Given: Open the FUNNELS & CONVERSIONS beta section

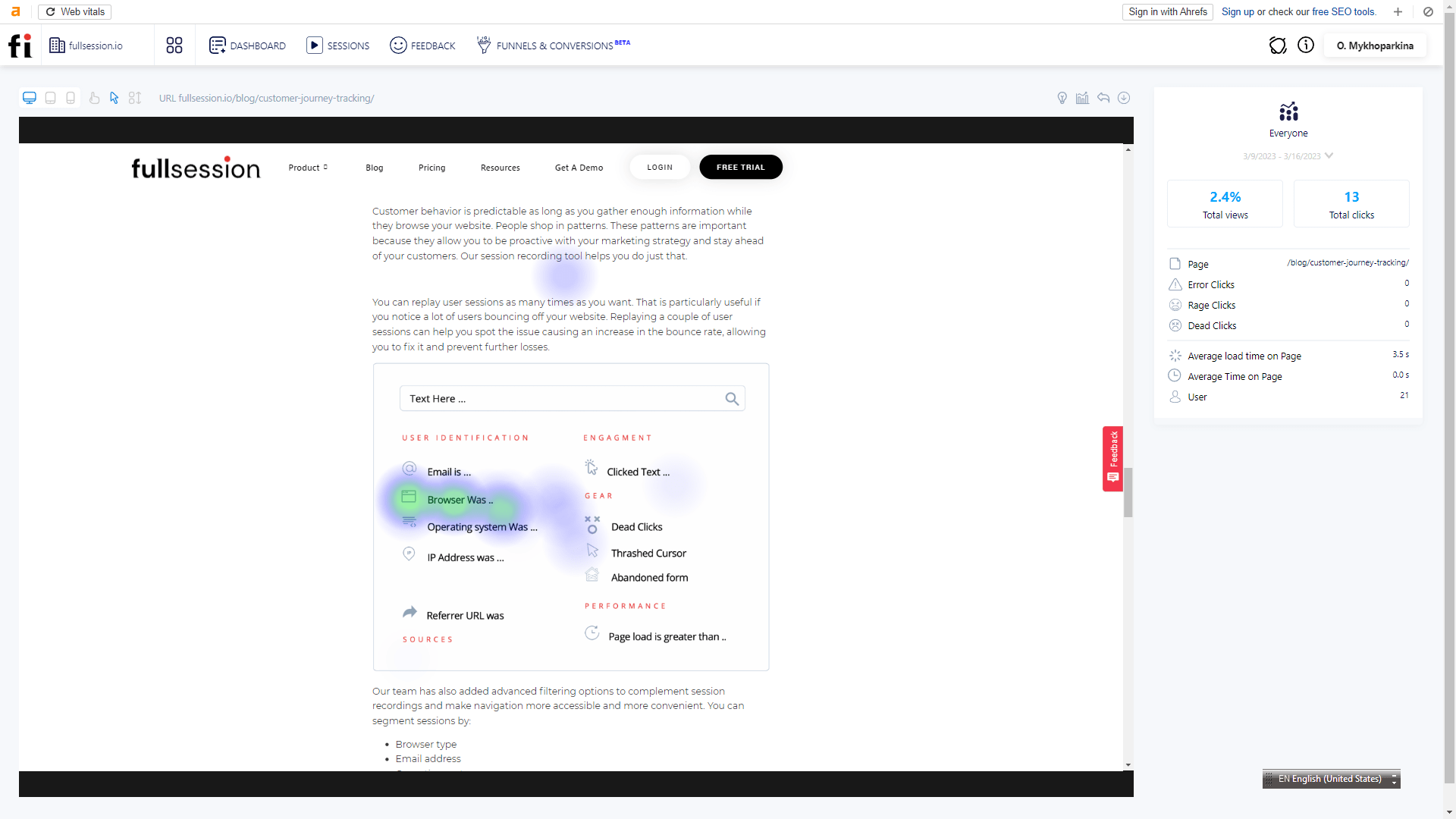Looking at the screenshot, I should click(x=553, y=45).
